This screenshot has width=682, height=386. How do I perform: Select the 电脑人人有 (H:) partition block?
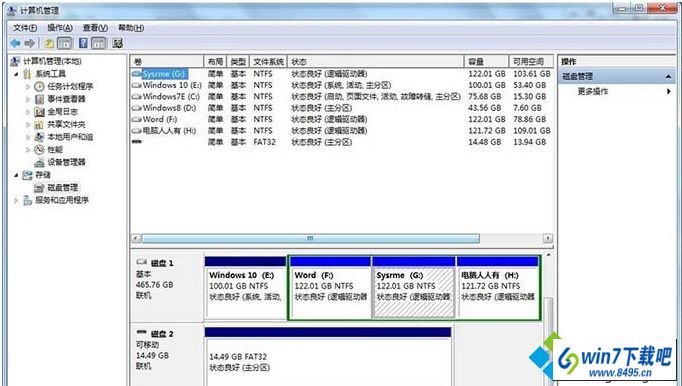(498, 288)
